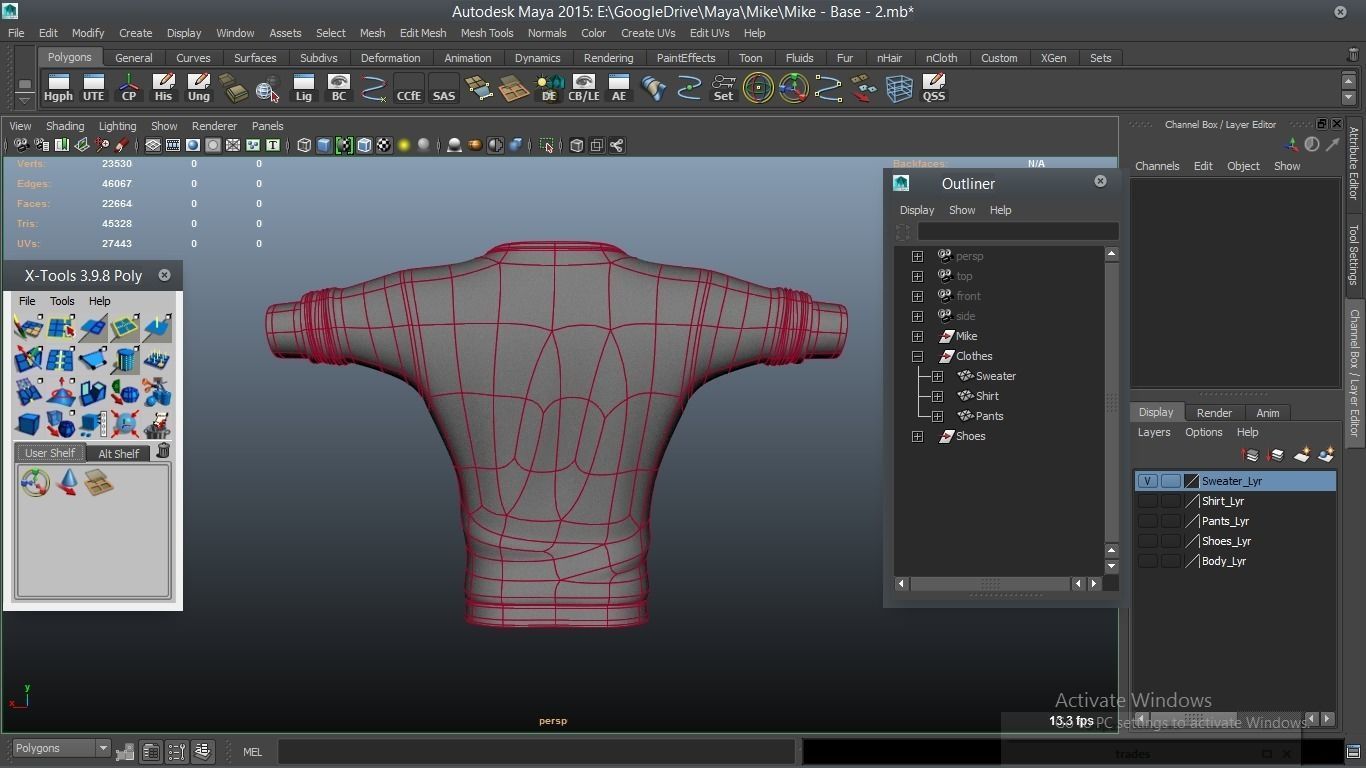Create new layer from selected objects icon
This screenshot has height=768, width=1366.
point(1326,455)
